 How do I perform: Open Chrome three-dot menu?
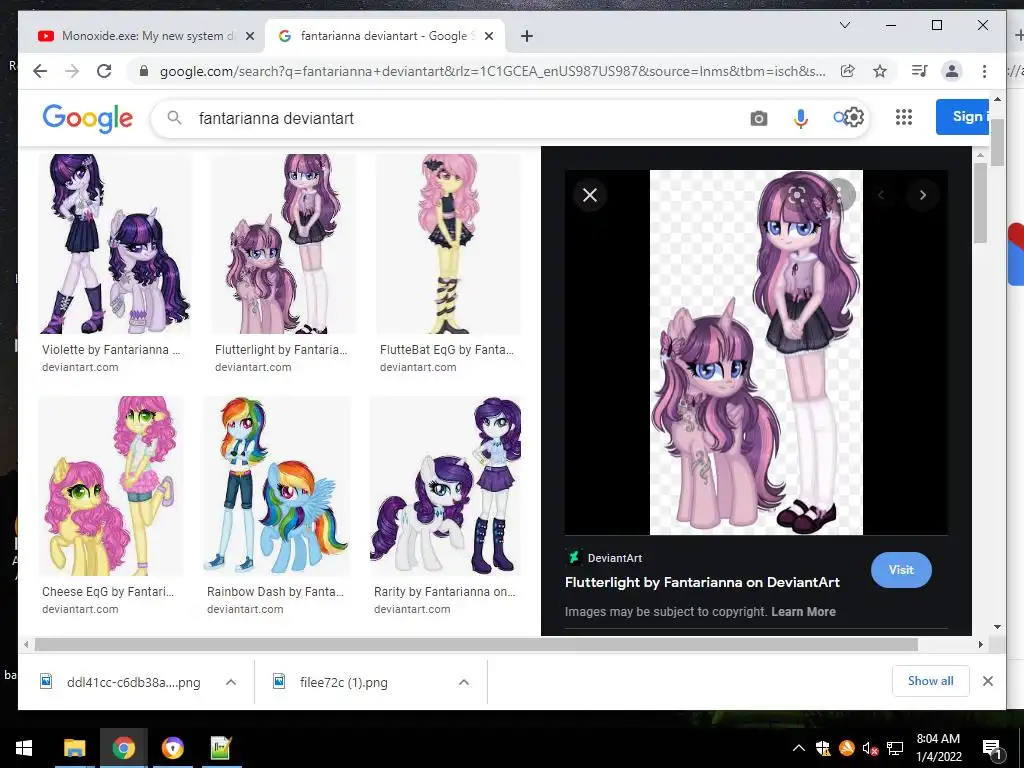click(984, 71)
